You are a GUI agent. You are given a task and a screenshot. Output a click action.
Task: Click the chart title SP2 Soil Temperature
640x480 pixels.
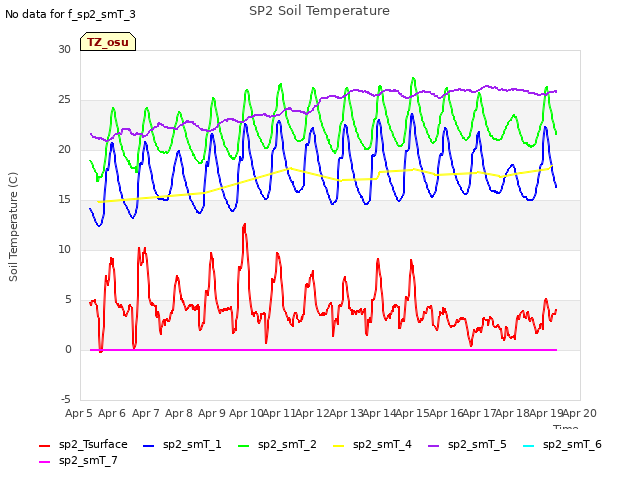pyautogui.click(x=319, y=11)
